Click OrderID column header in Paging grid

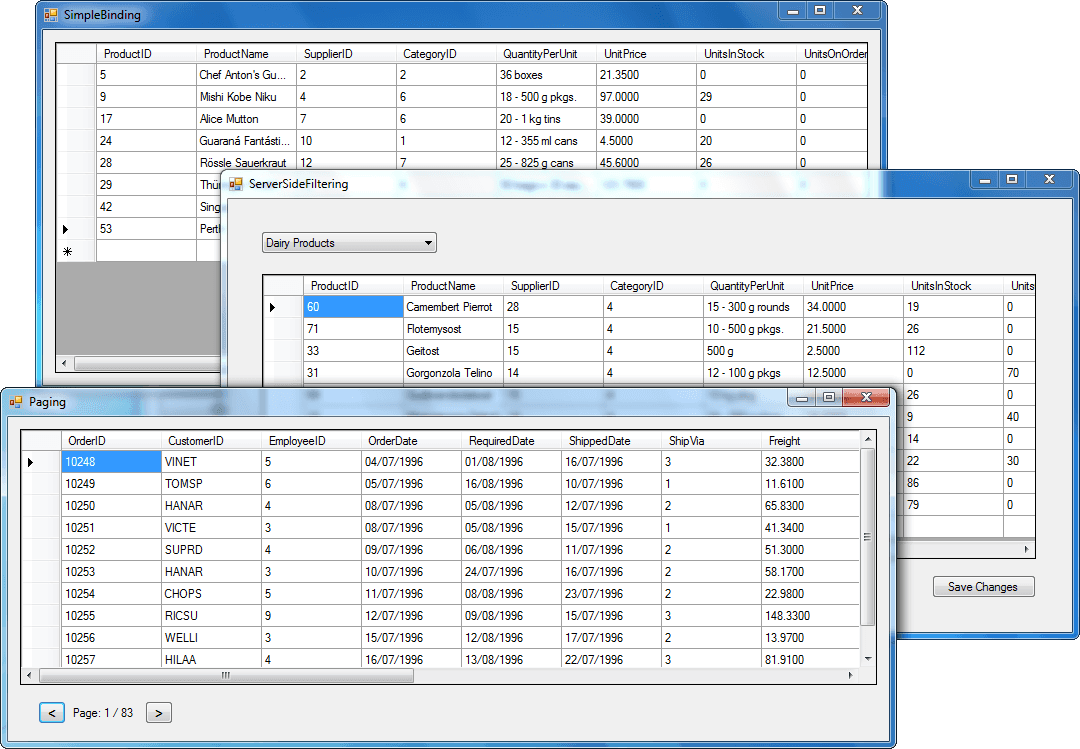(x=111, y=440)
